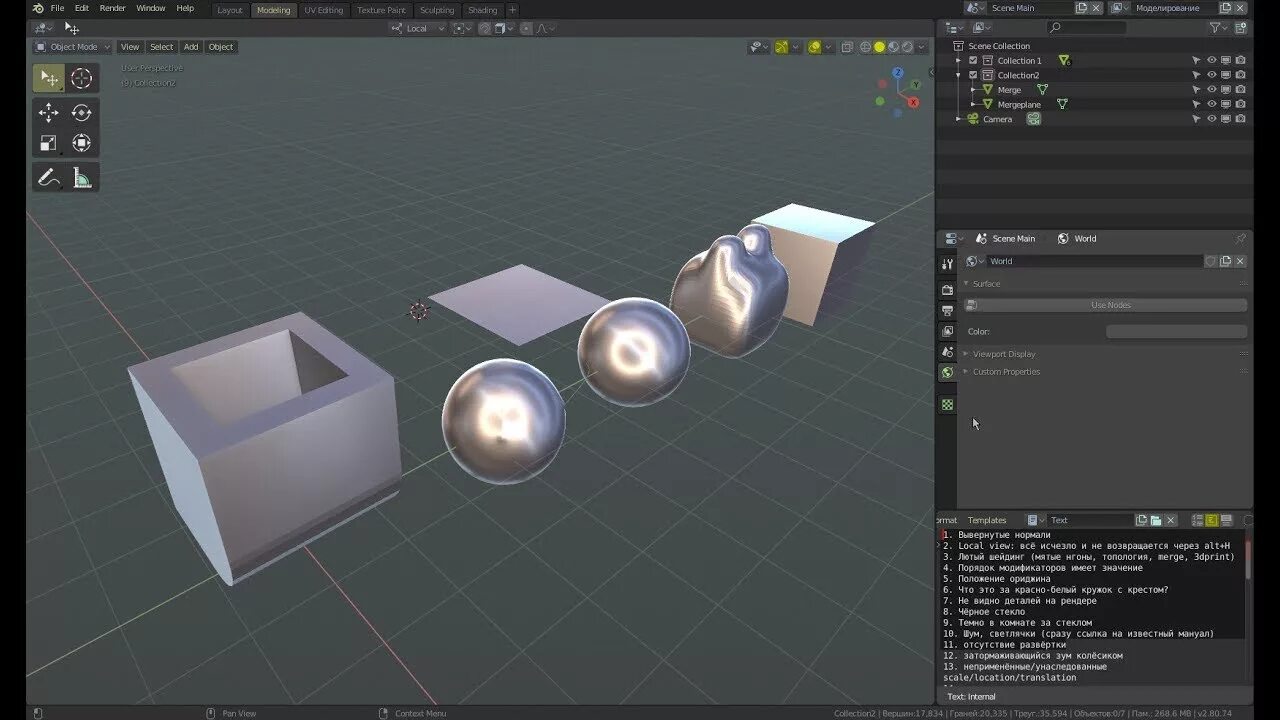
Task: Open the File menu
Action: point(57,8)
